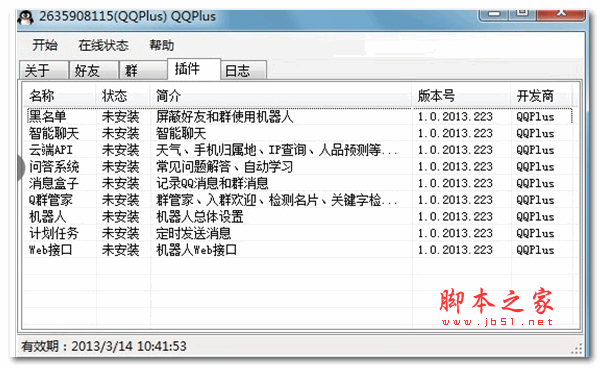This screenshot has width=600, height=368.
Task: Switch to the 群 tab
Action: (x=143, y=70)
